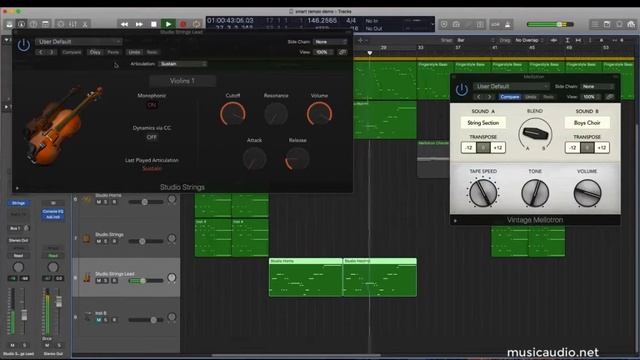Set Sound B transpose to -12
Viewport: 640px width, 360px height.
pyautogui.click(x=573, y=148)
